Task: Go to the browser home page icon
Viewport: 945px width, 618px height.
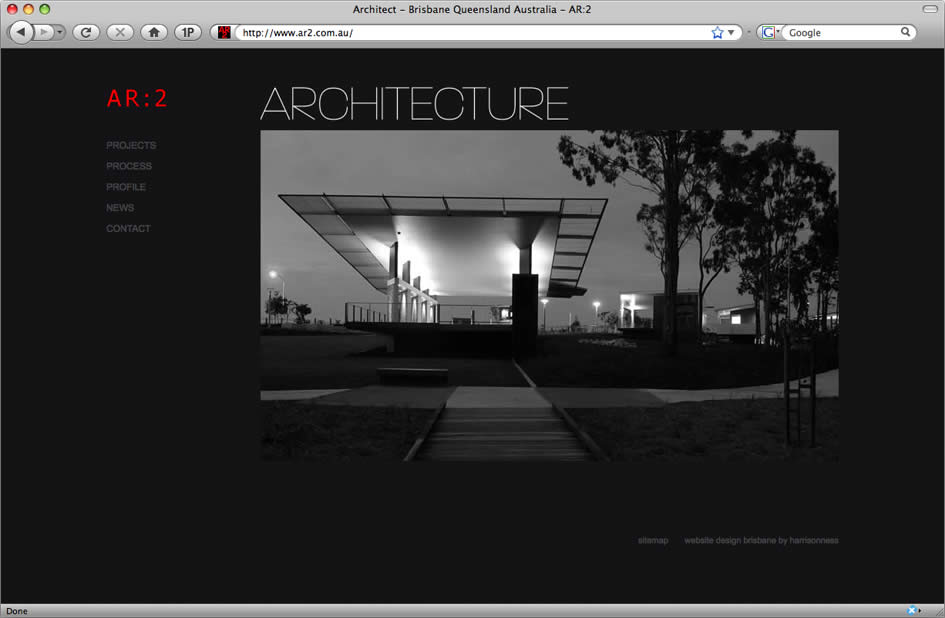Action: (154, 33)
